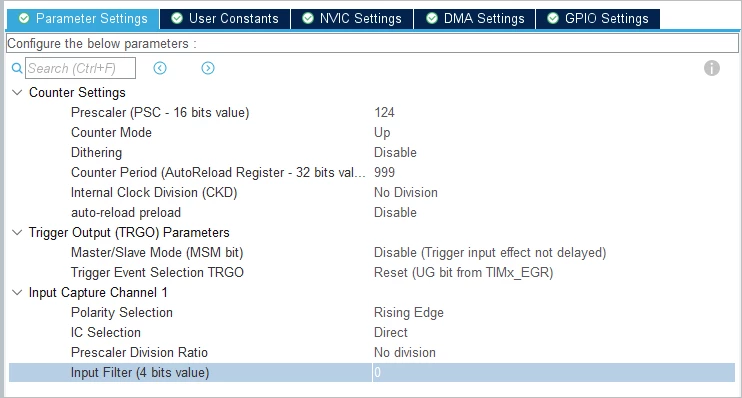Image resolution: width=742 pixels, height=398 pixels.
Task: Edit the Prescaler value 124
Action: [384, 113]
